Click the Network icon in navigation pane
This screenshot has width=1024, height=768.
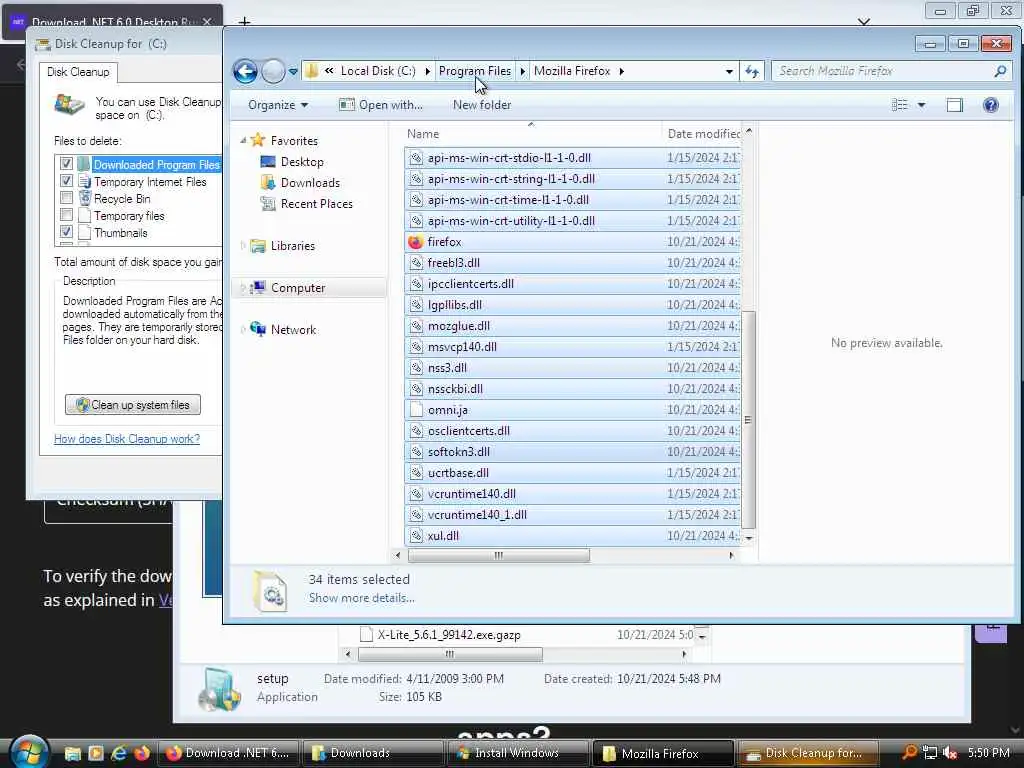click(259, 330)
